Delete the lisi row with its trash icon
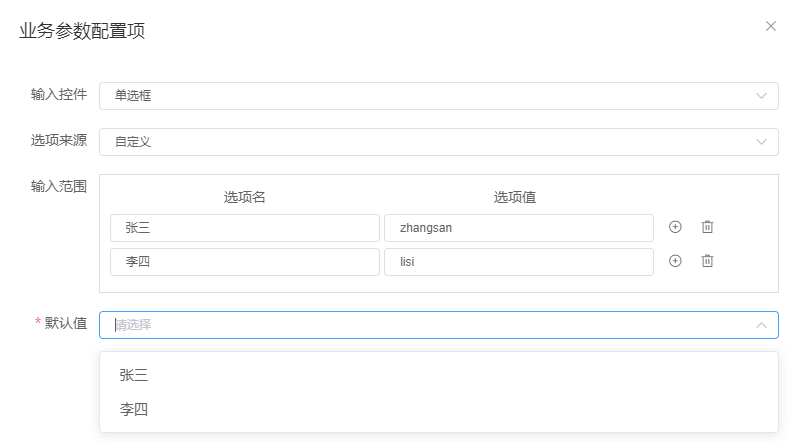The height and width of the screenshot is (443, 798). tap(707, 261)
